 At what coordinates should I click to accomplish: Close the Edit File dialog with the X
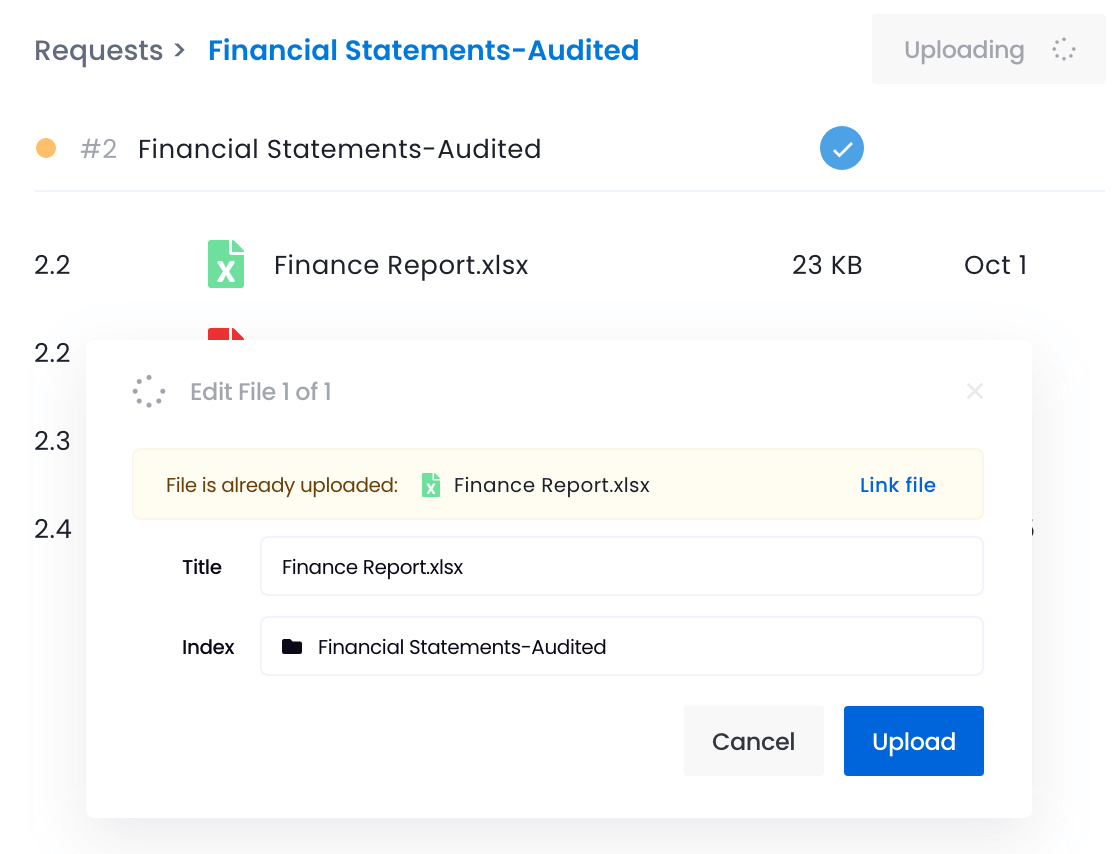(x=974, y=391)
